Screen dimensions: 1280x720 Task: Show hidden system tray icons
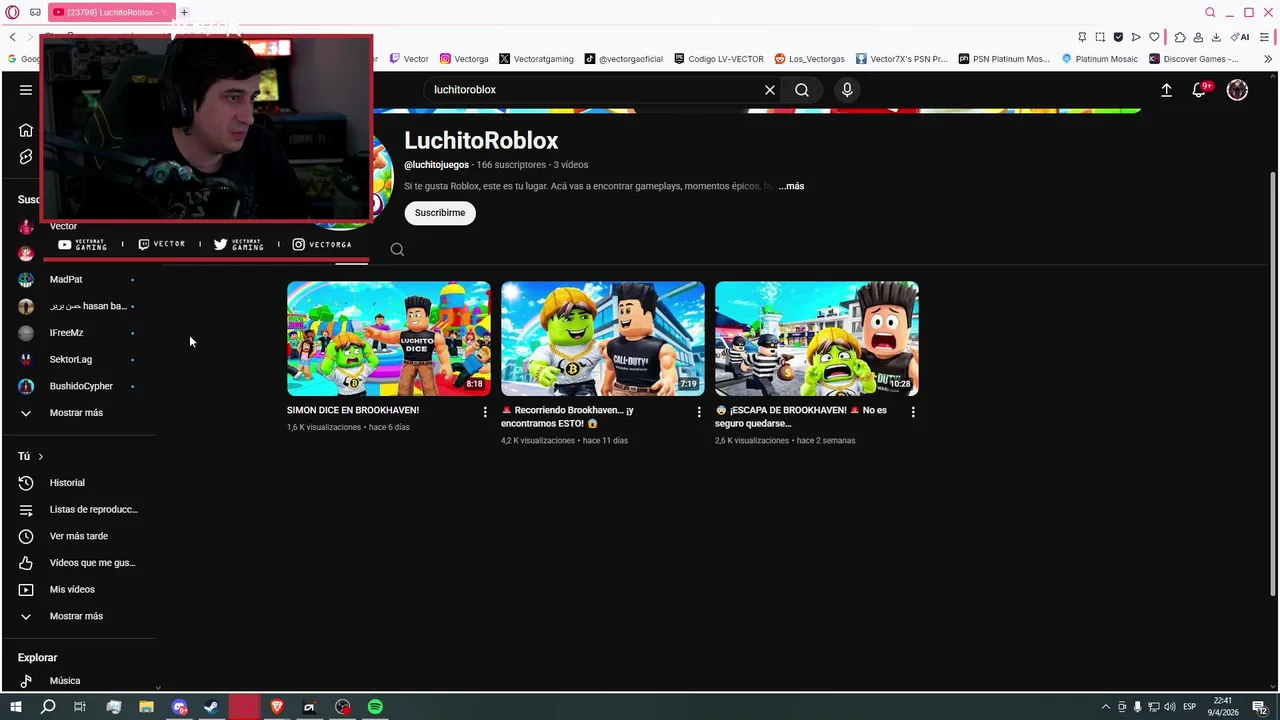pyautogui.click(x=1105, y=707)
